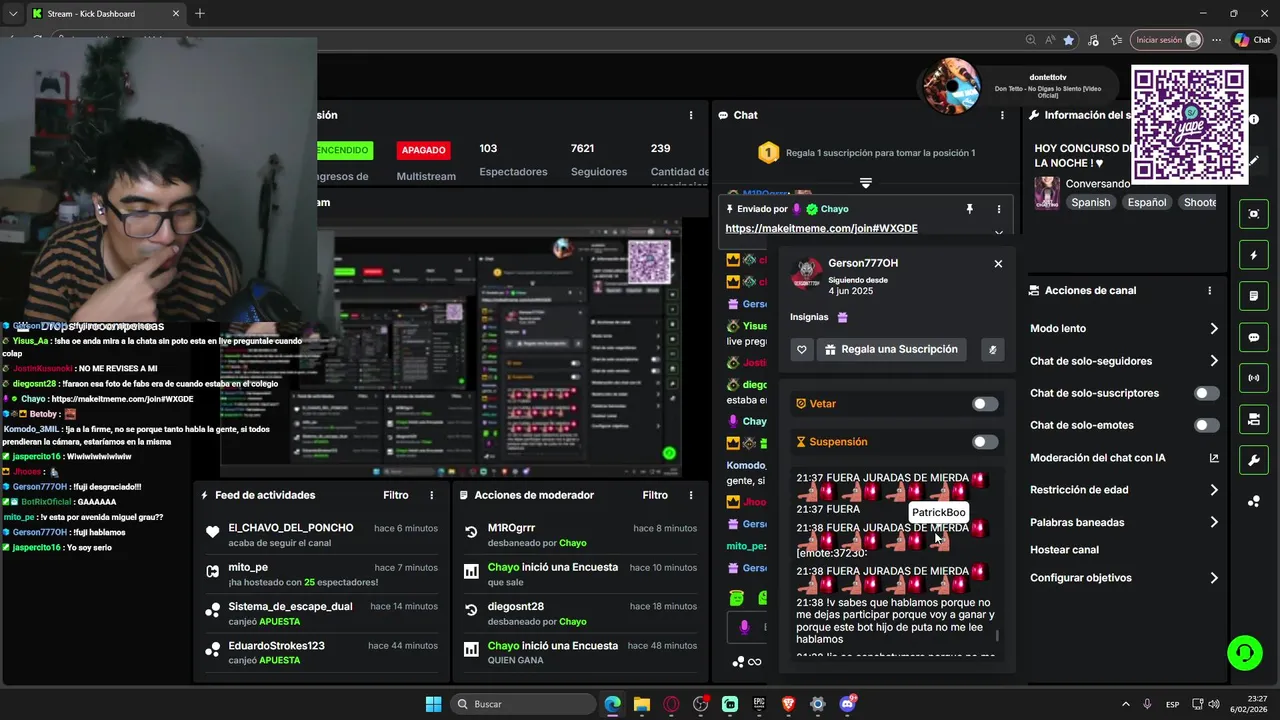Select the wrench settings icon in right sidebar
Screen dimensions: 1280x720
[x=1254, y=460]
